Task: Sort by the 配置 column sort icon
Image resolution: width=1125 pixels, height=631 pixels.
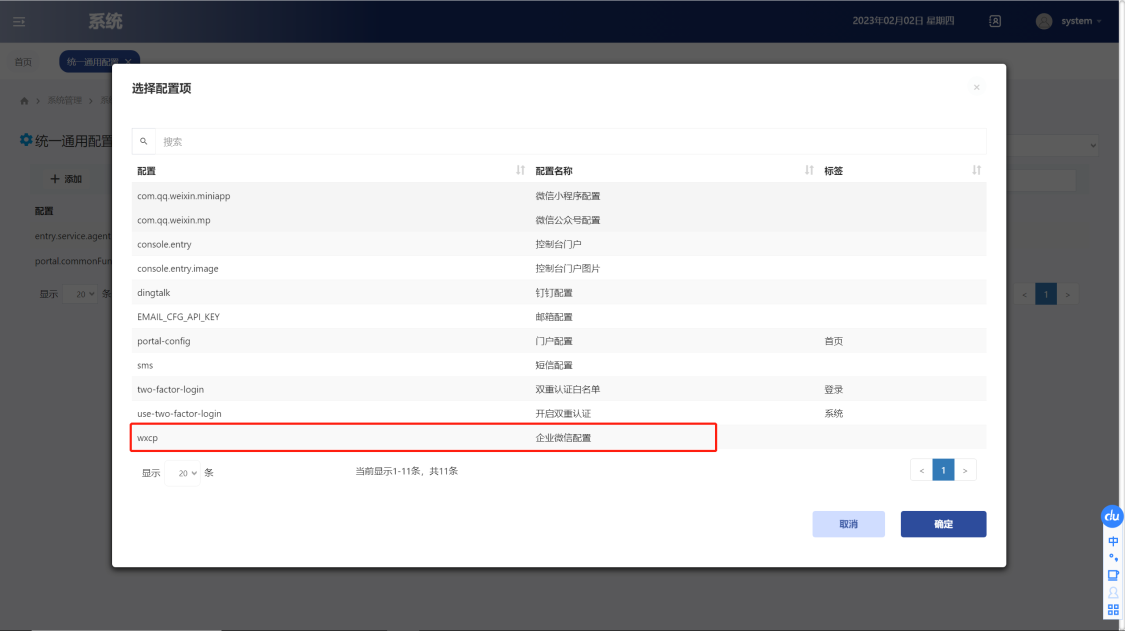Action: 520,171
